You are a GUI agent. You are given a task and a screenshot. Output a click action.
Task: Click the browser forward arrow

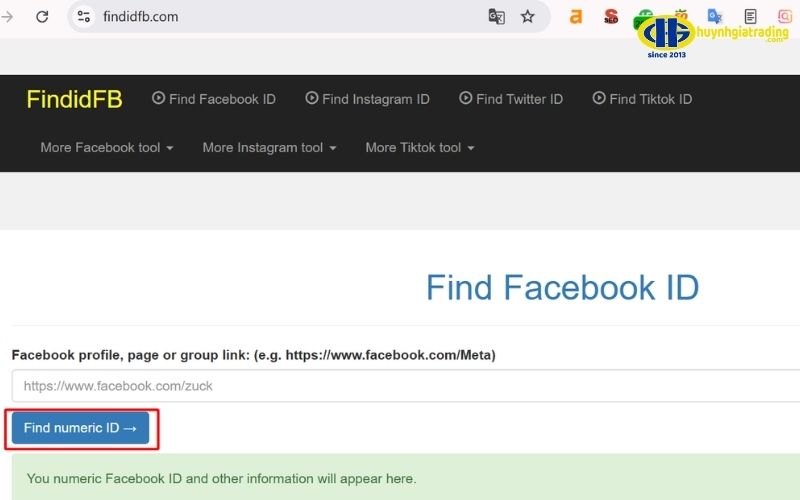point(7,17)
